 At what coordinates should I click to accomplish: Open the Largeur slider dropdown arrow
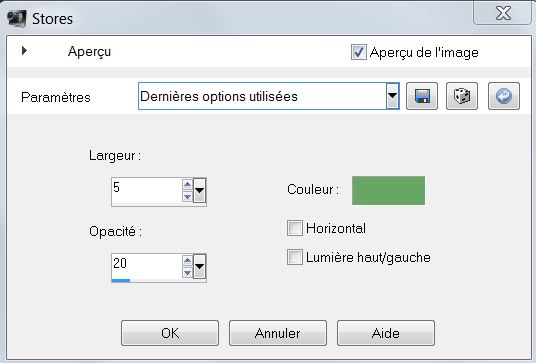click(x=200, y=190)
